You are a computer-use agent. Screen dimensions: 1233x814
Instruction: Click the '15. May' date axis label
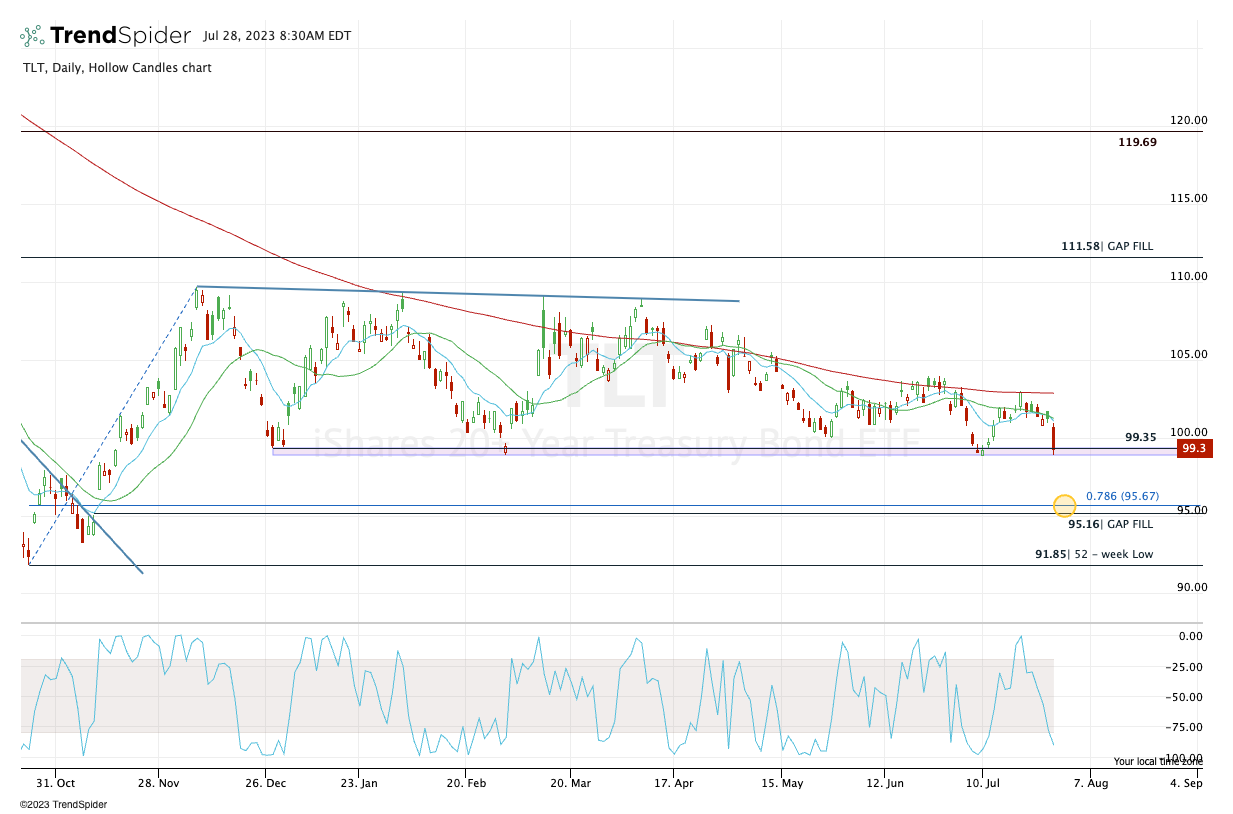coord(782,783)
